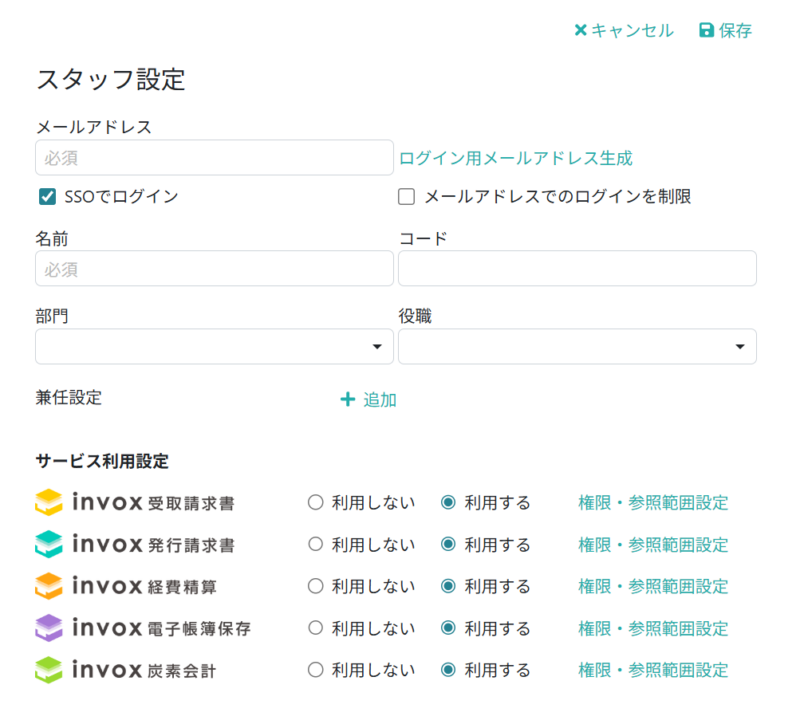Select 利用しない for invox受取請求書

click(316, 503)
